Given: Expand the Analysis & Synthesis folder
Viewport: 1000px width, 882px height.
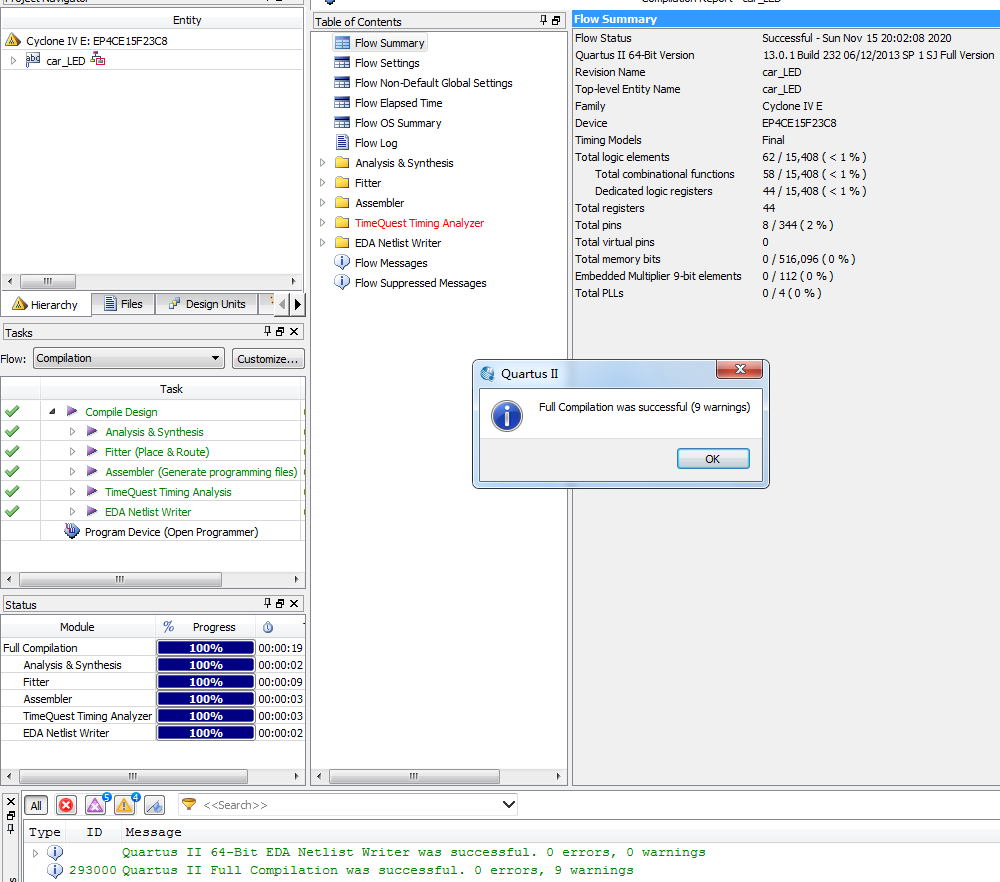Looking at the screenshot, I should [323, 163].
